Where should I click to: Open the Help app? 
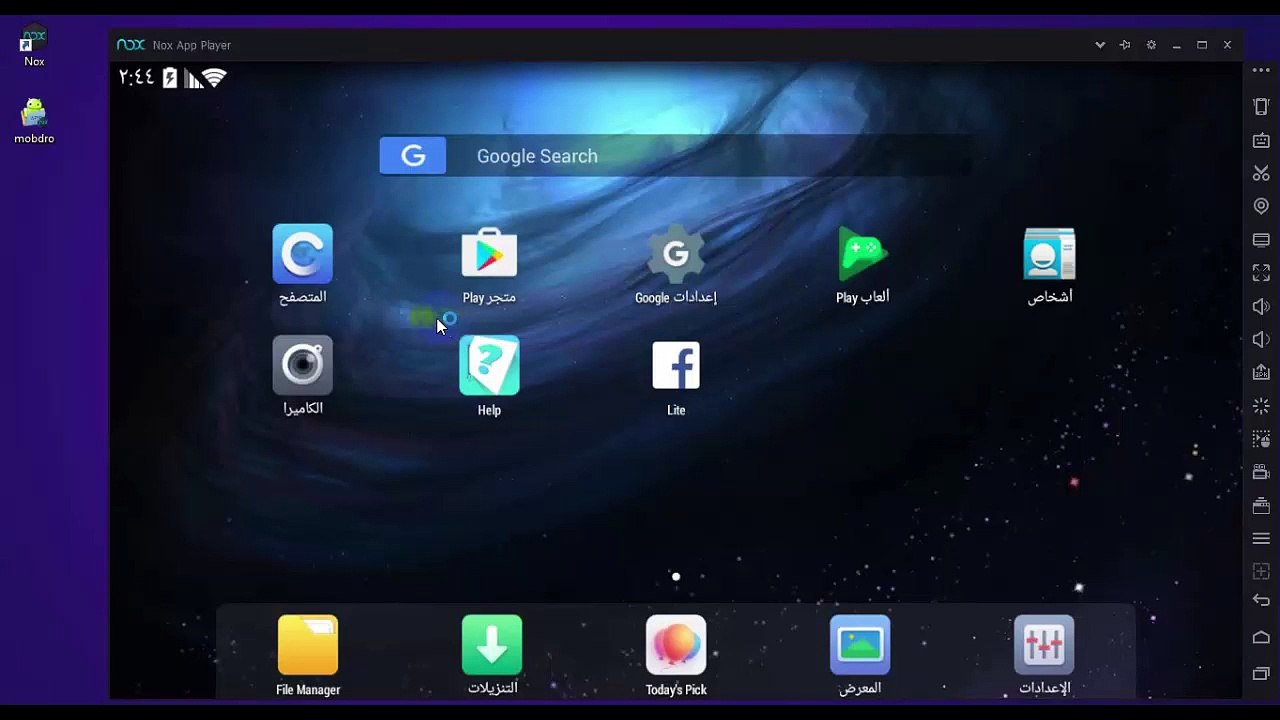(x=489, y=365)
